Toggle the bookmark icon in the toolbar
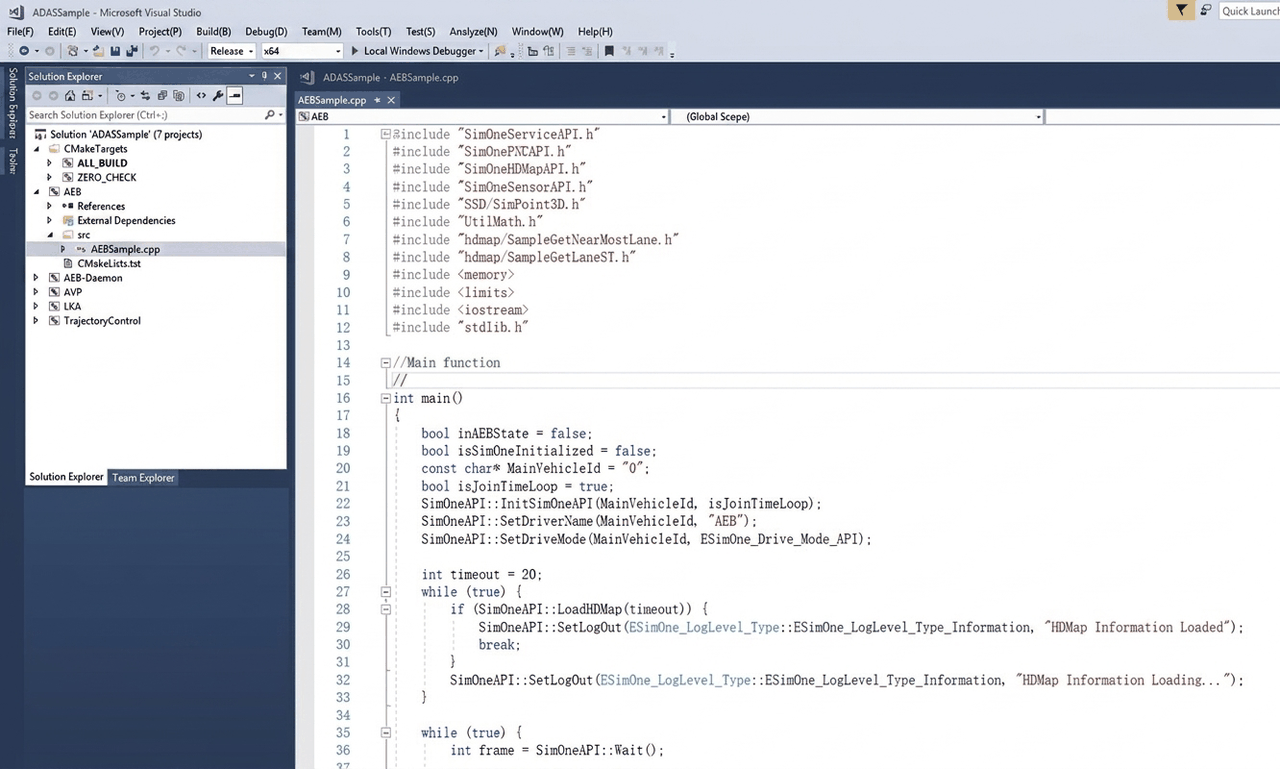Viewport: 1280px width, 769px height. tap(609, 51)
